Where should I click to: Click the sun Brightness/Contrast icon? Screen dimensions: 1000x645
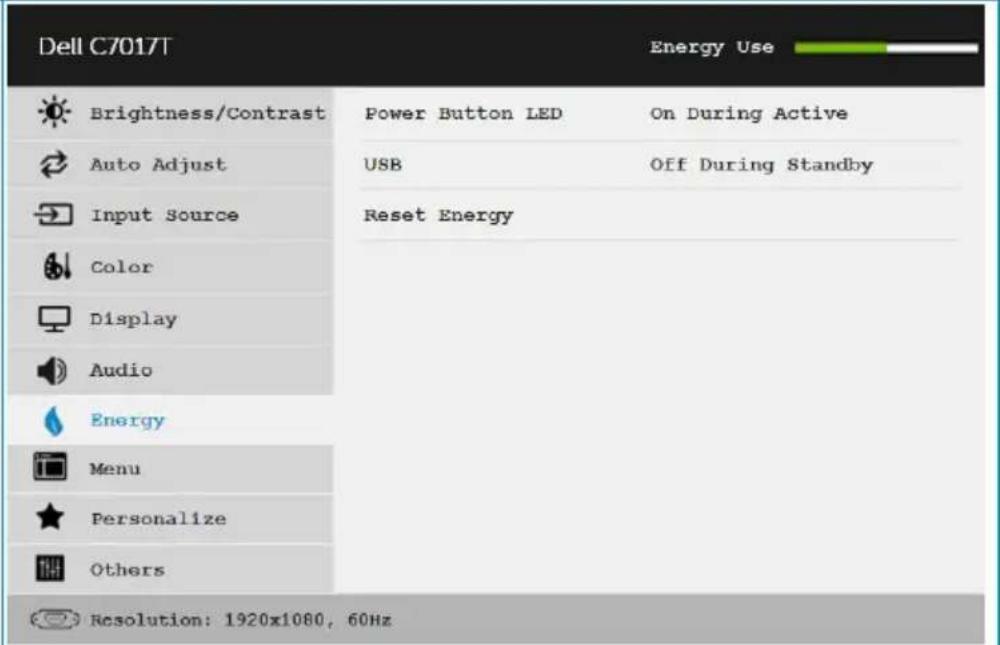(x=54, y=112)
